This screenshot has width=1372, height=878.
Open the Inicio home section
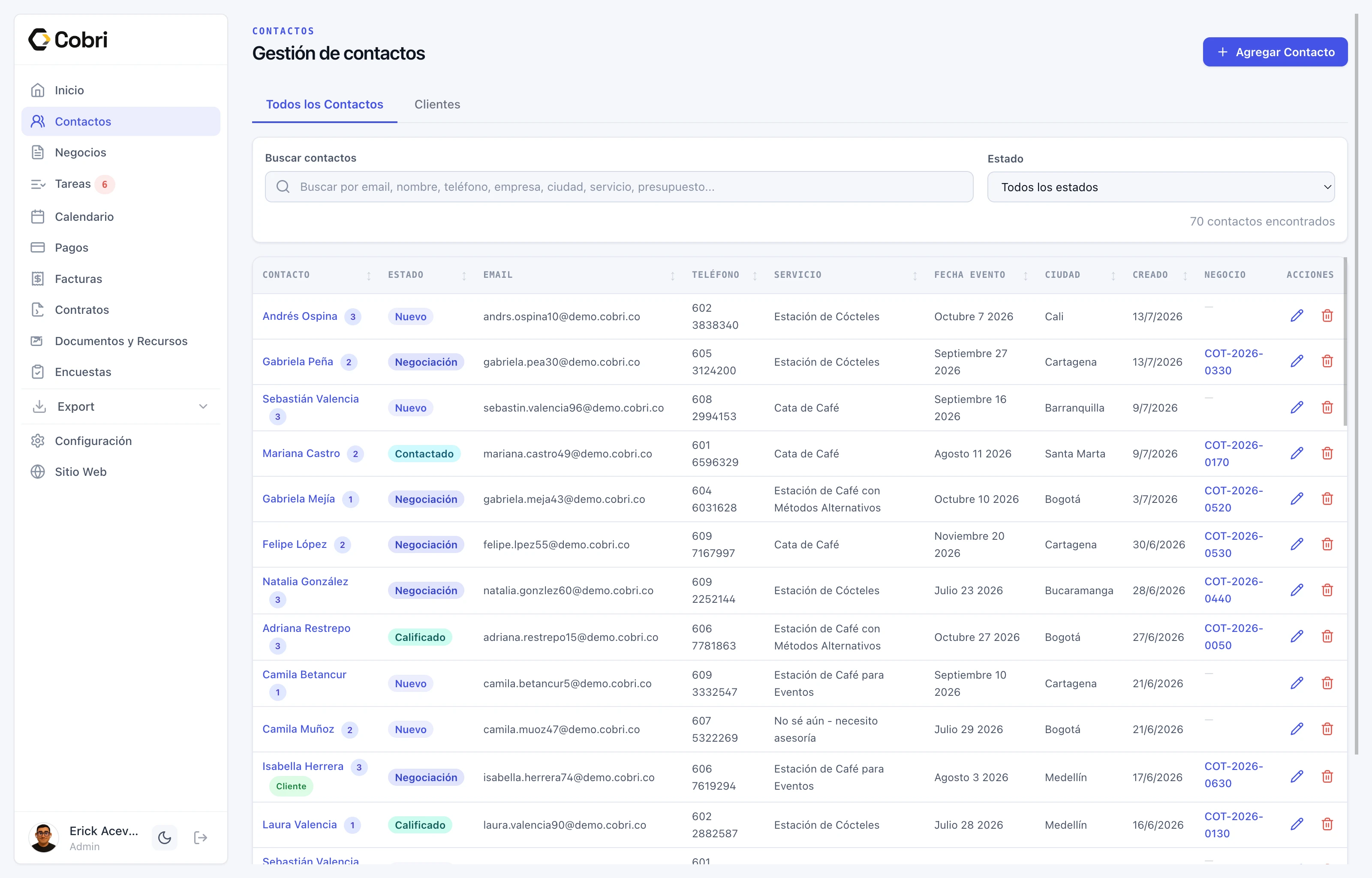click(x=121, y=90)
